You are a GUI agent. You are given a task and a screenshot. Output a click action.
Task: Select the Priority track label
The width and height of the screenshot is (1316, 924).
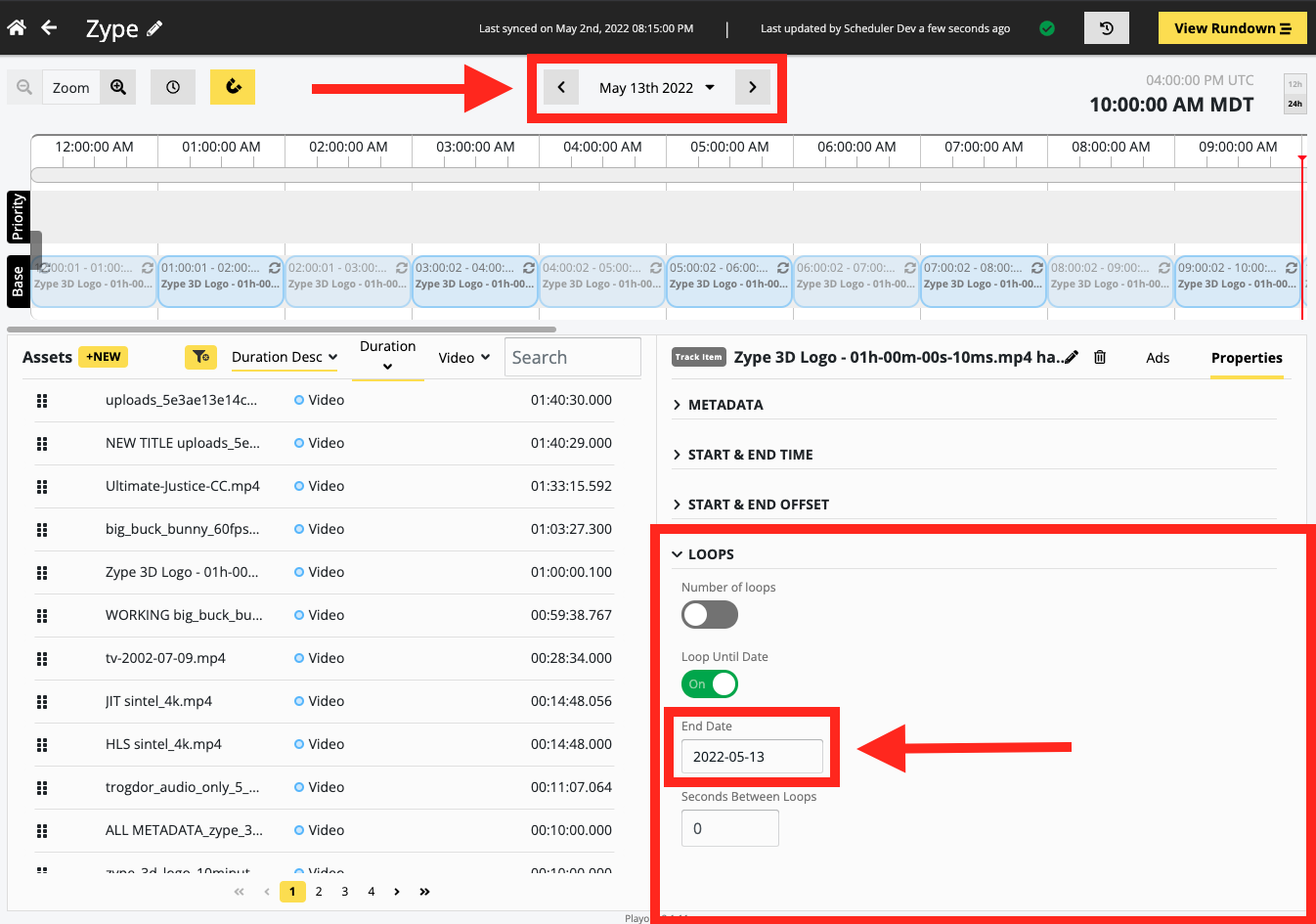tap(18, 217)
